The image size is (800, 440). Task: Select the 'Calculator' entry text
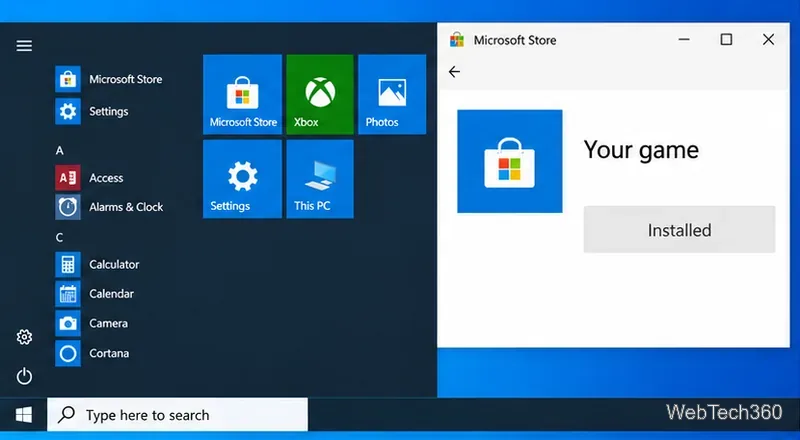pos(114,264)
